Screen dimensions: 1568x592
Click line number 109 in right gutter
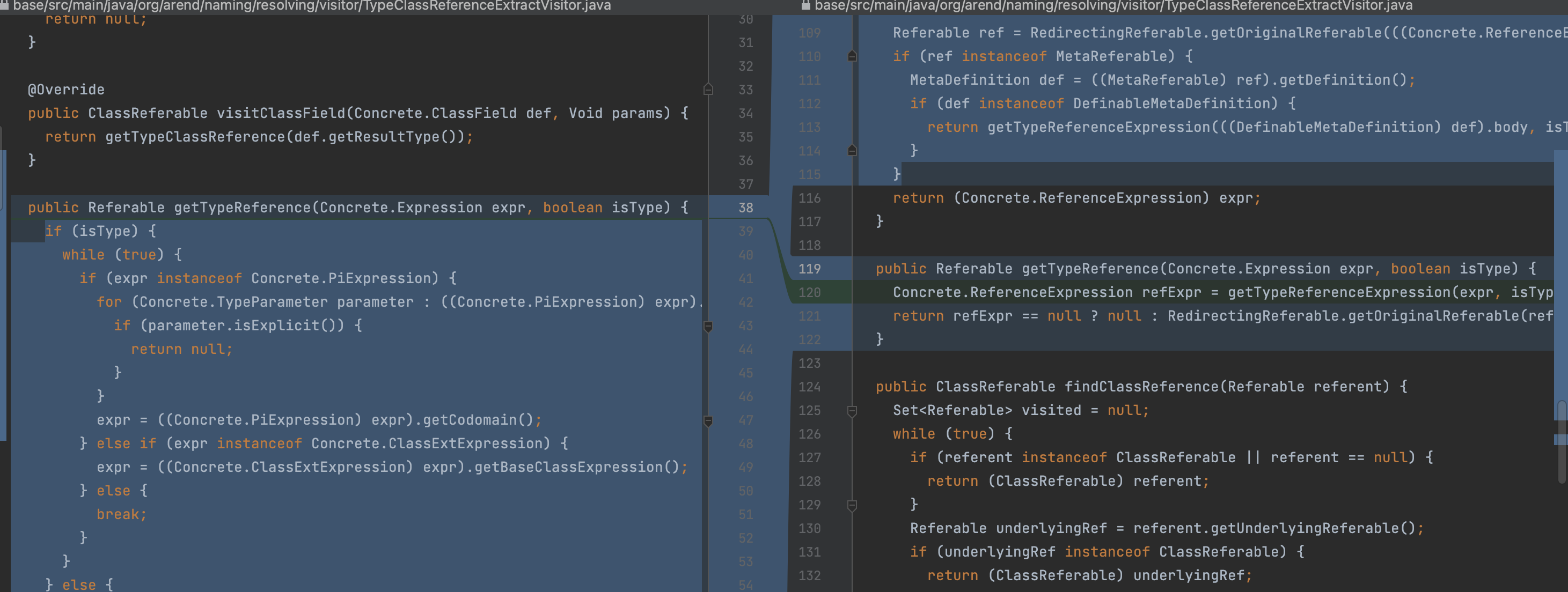[x=810, y=33]
